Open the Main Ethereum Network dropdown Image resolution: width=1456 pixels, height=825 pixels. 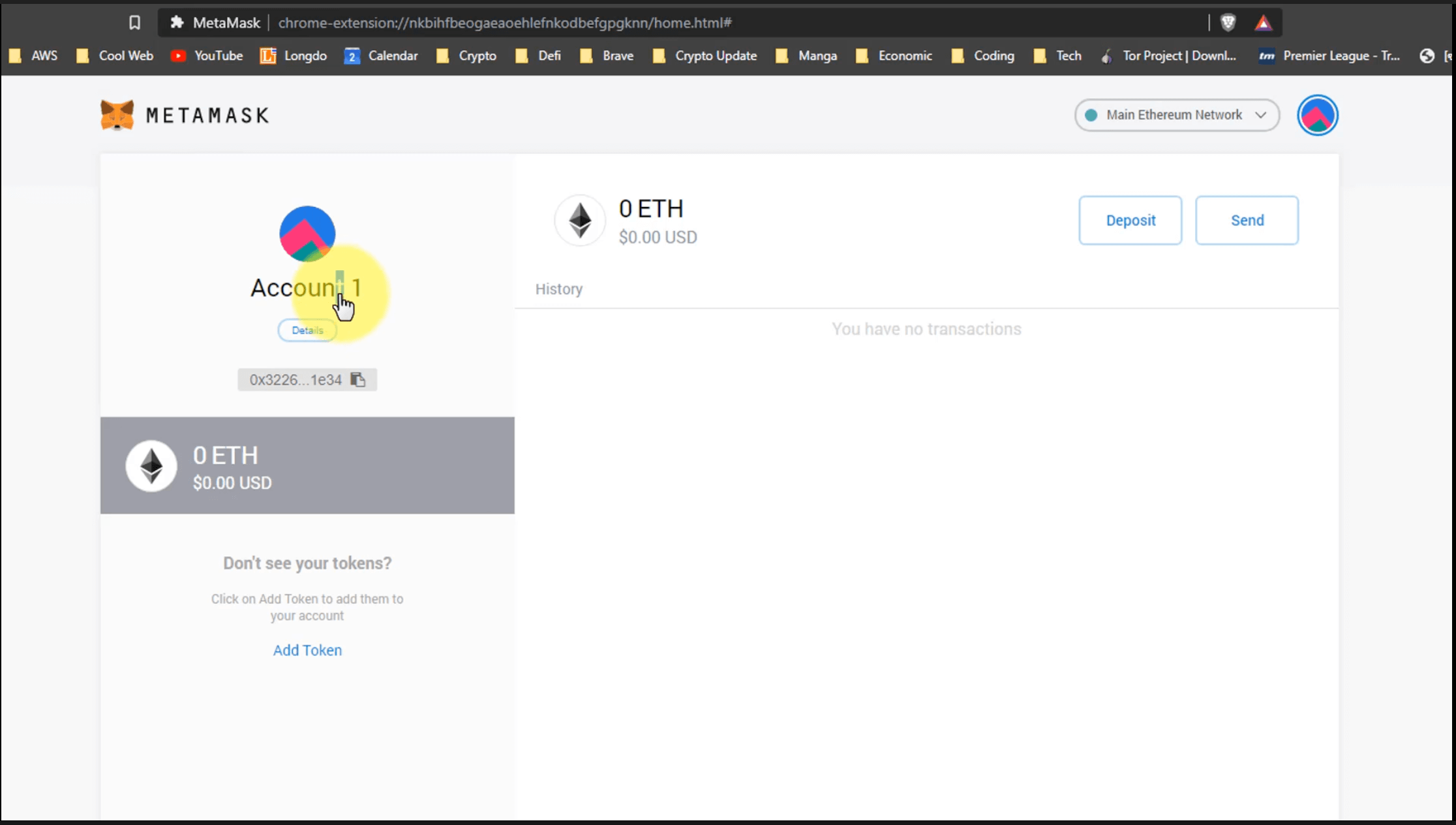[x=1177, y=115]
